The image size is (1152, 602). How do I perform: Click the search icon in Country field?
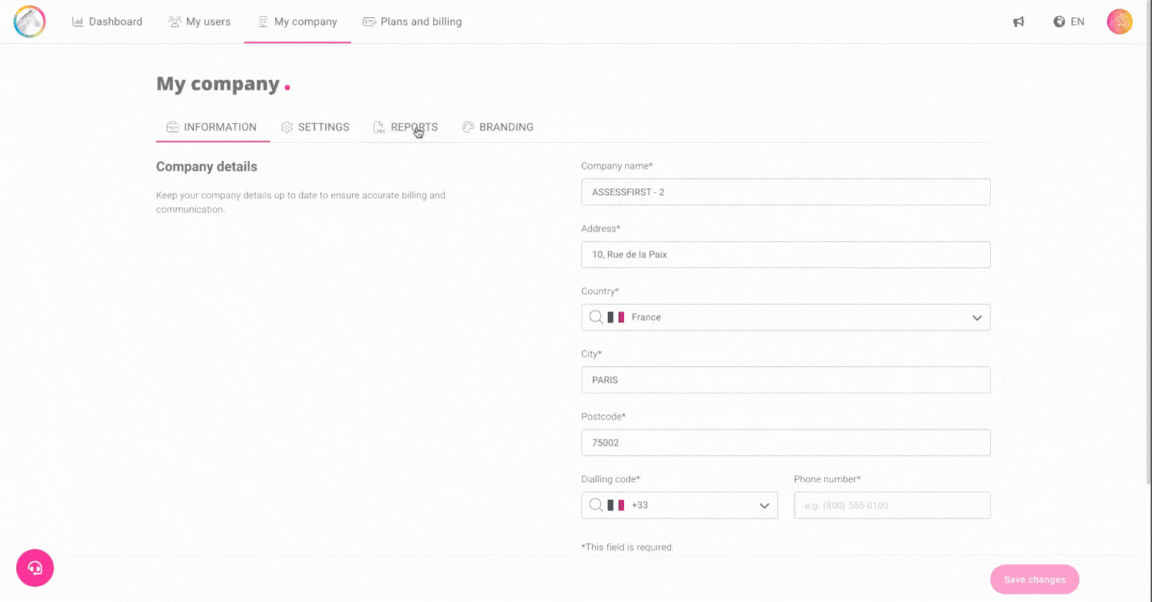596,317
